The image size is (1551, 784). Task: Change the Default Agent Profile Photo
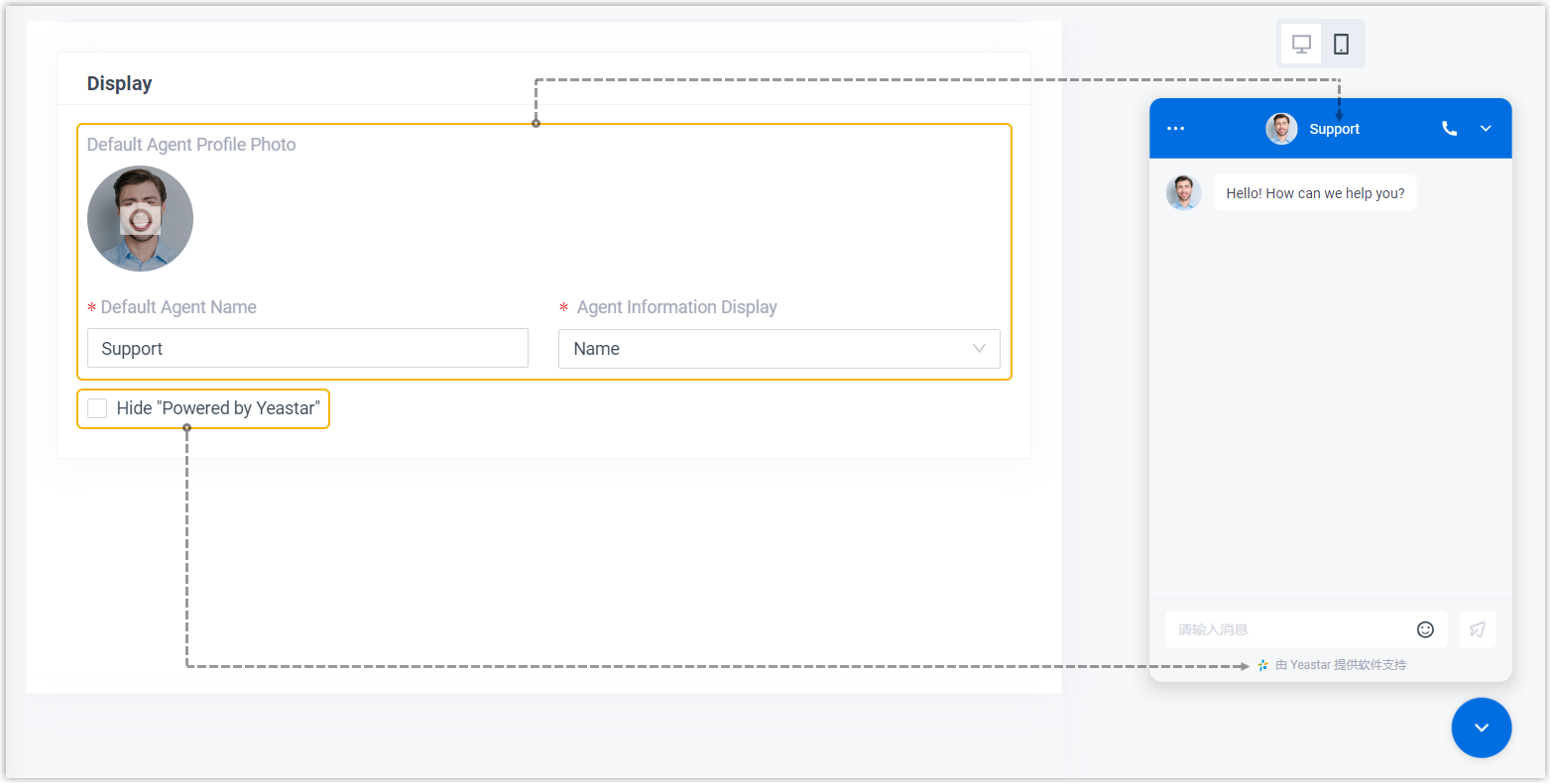point(140,219)
